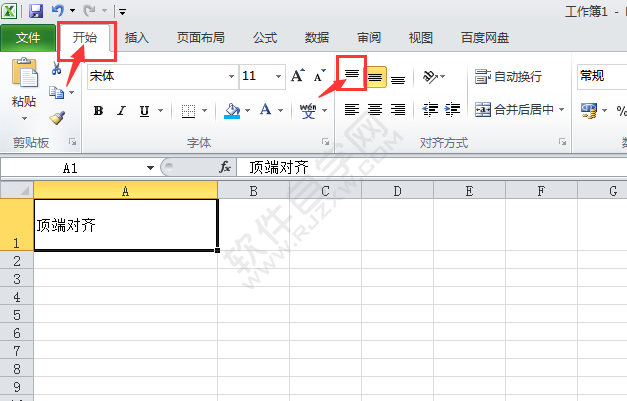Image resolution: width=627 pixels, height=401 pixels.
Task: Open the 公式 ribbon tab
Action: click(264, 38)
